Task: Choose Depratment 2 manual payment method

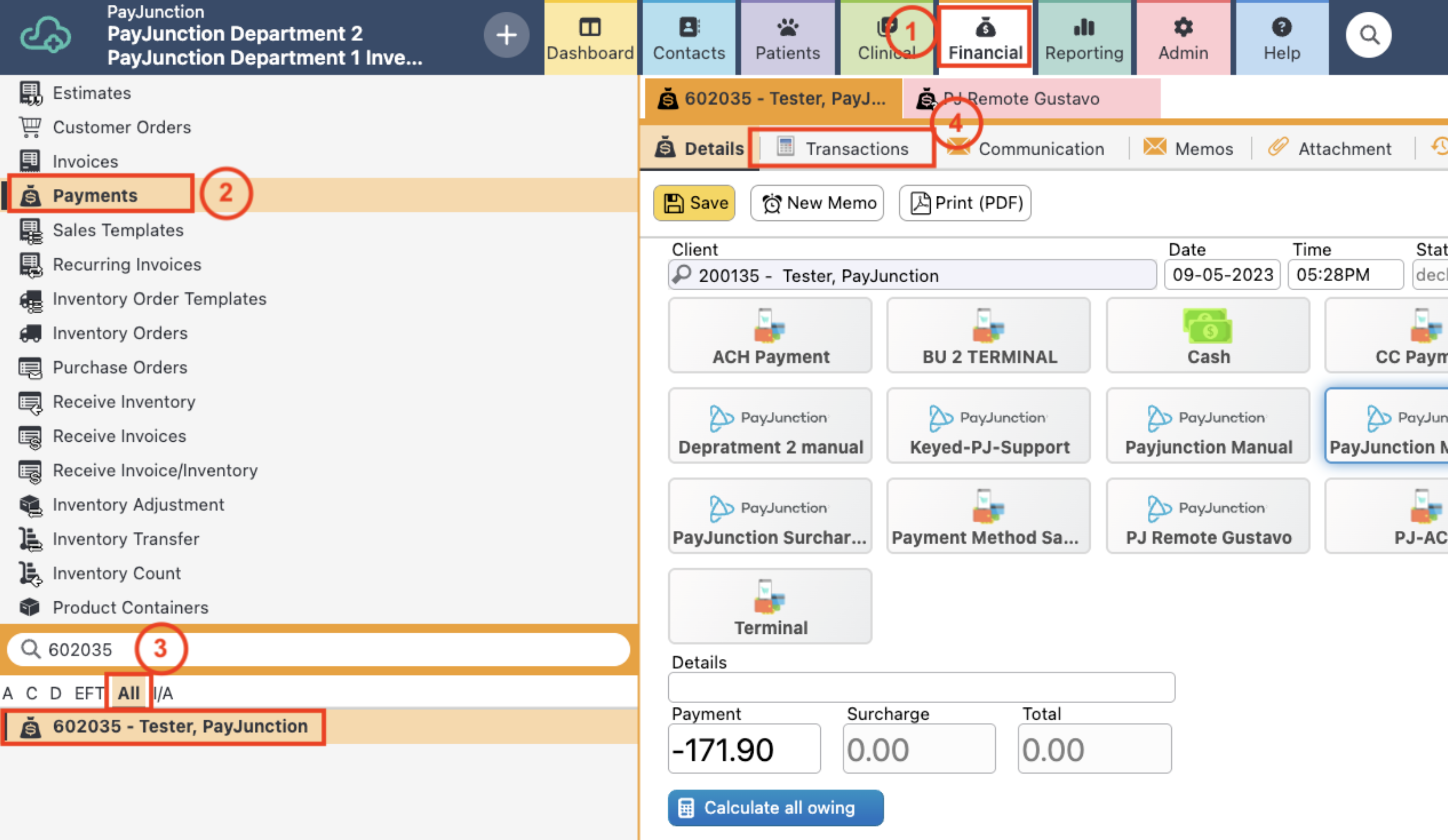Action: [770, 426]
